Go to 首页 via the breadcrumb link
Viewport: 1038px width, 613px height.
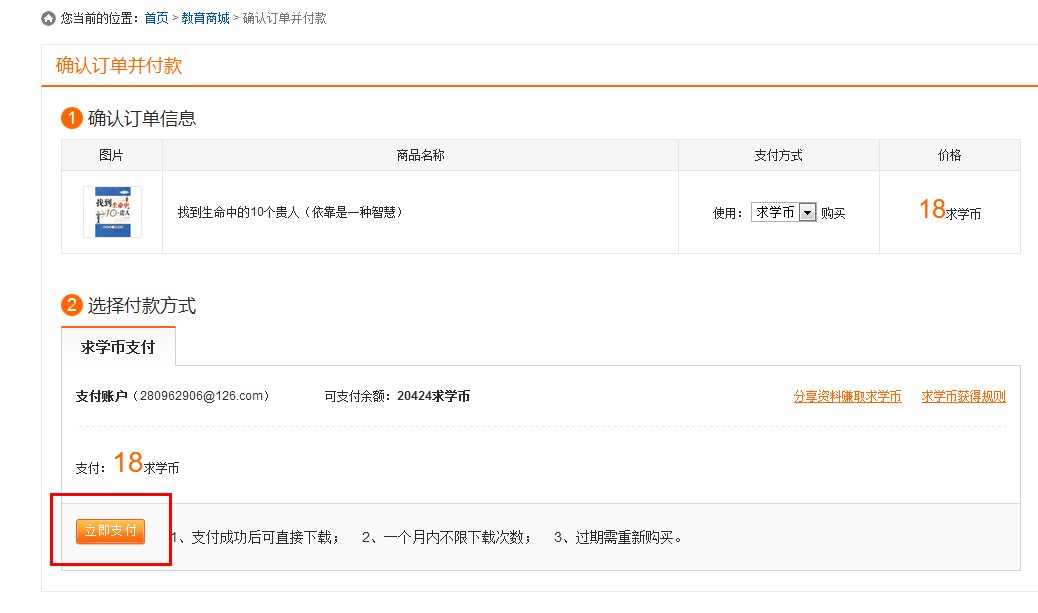(x=156, y=17)
